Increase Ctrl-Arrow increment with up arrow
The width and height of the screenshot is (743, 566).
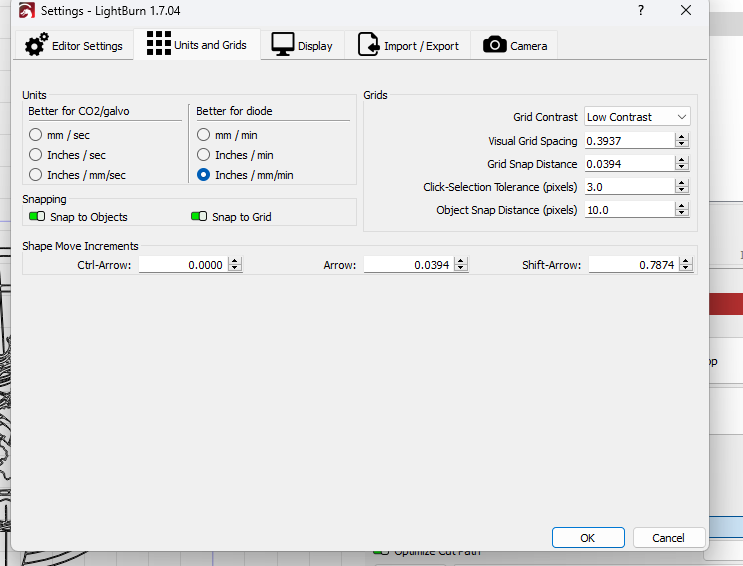pyautogui.click(x=235, y=261)
